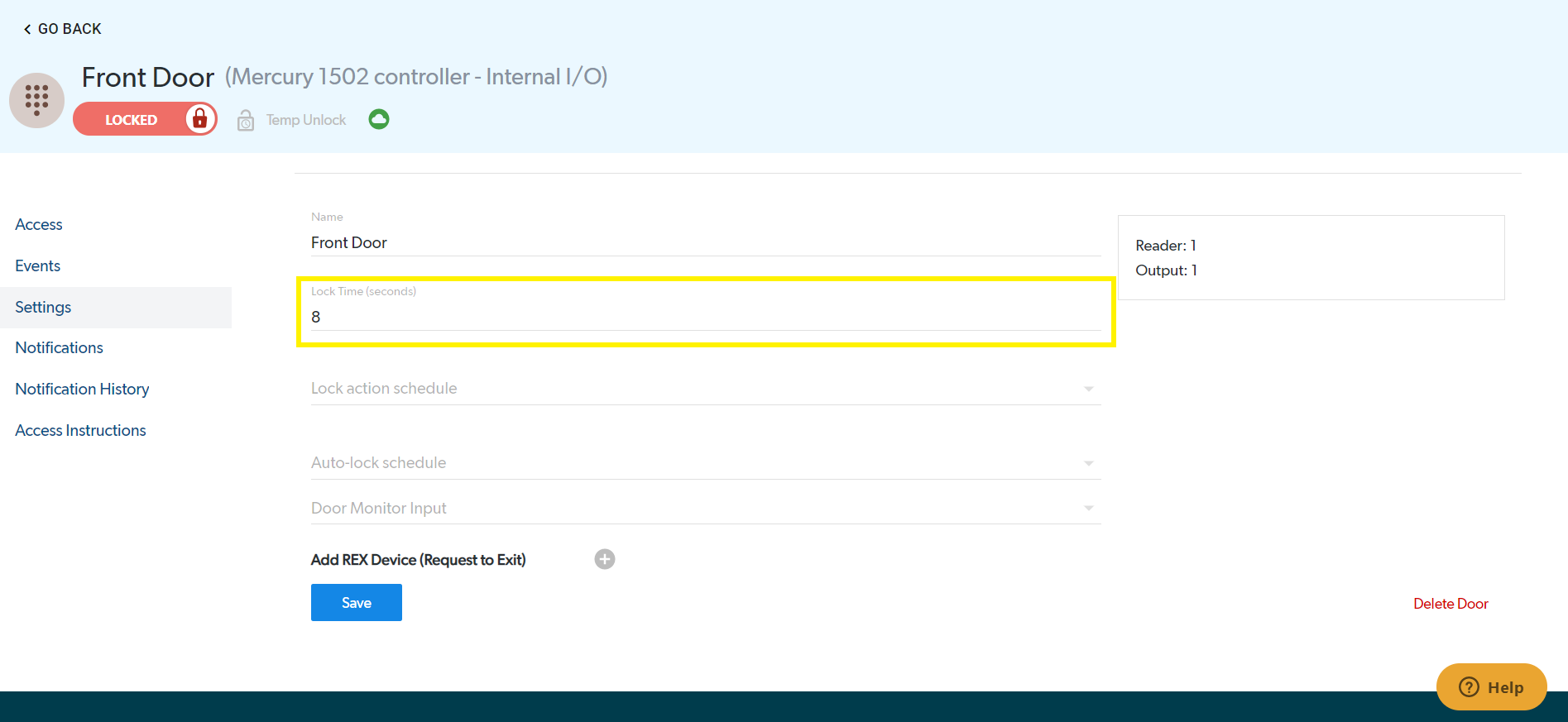
Task: Select the Settings sidebar item
Action: 116,308
